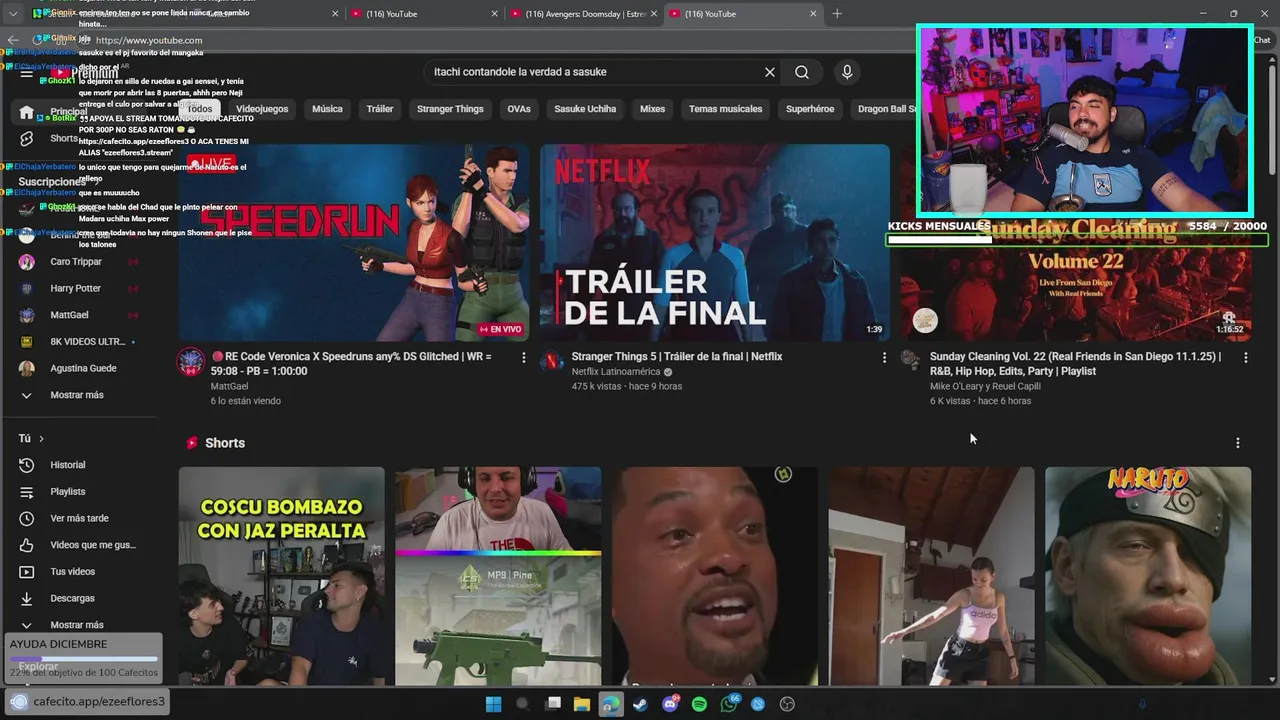Open Spotify from the taskbar
Viewport: 1280px width, 720px height.
699,704
